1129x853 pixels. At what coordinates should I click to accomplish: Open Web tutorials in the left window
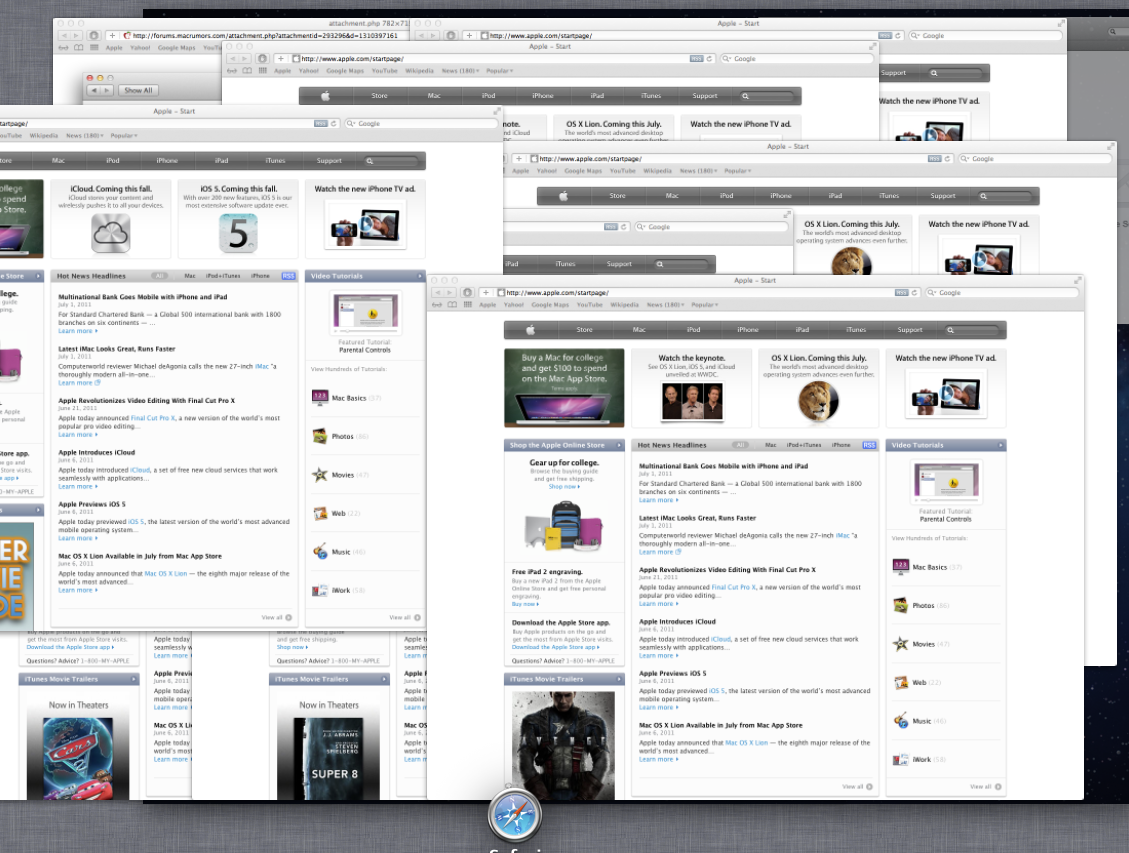336,513
